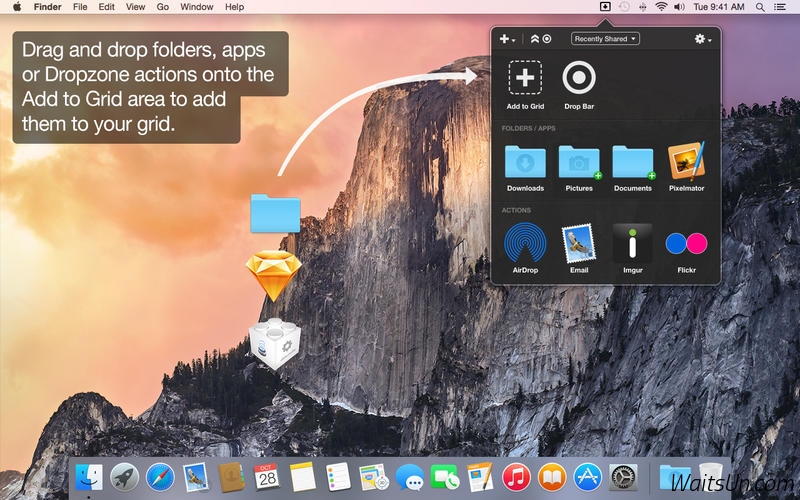Open the Window menu

coord(196,7)
